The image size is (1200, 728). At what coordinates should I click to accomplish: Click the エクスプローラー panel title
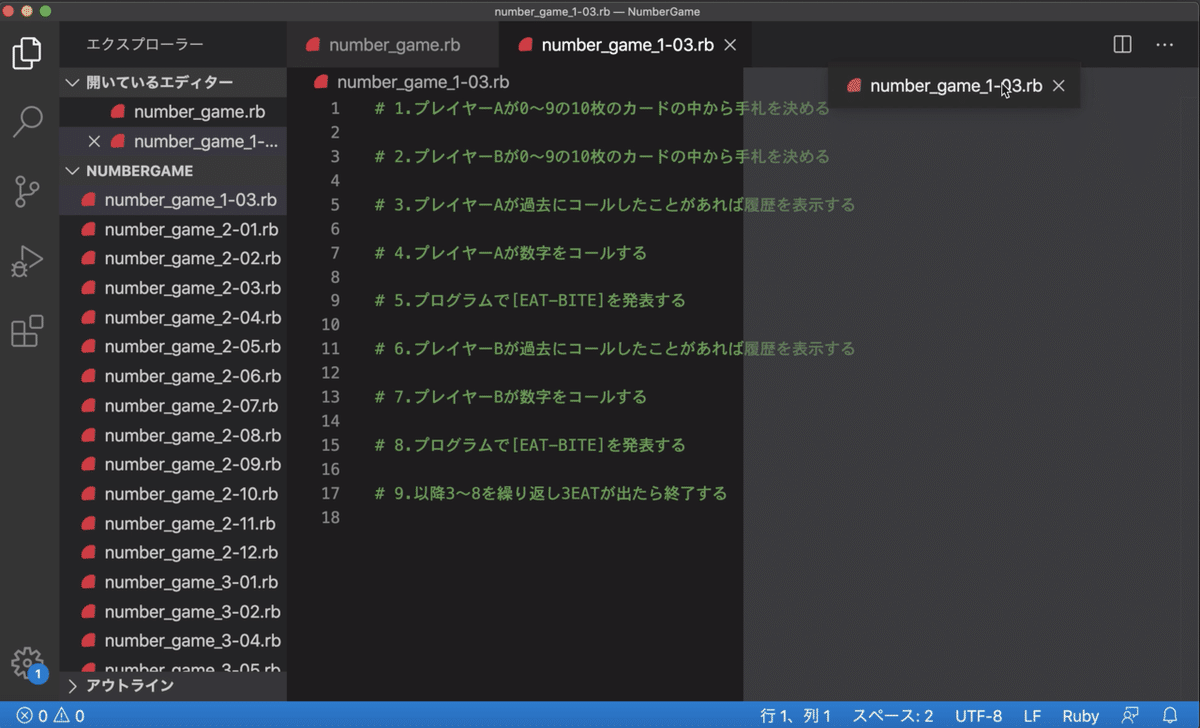tap(145, 45)
